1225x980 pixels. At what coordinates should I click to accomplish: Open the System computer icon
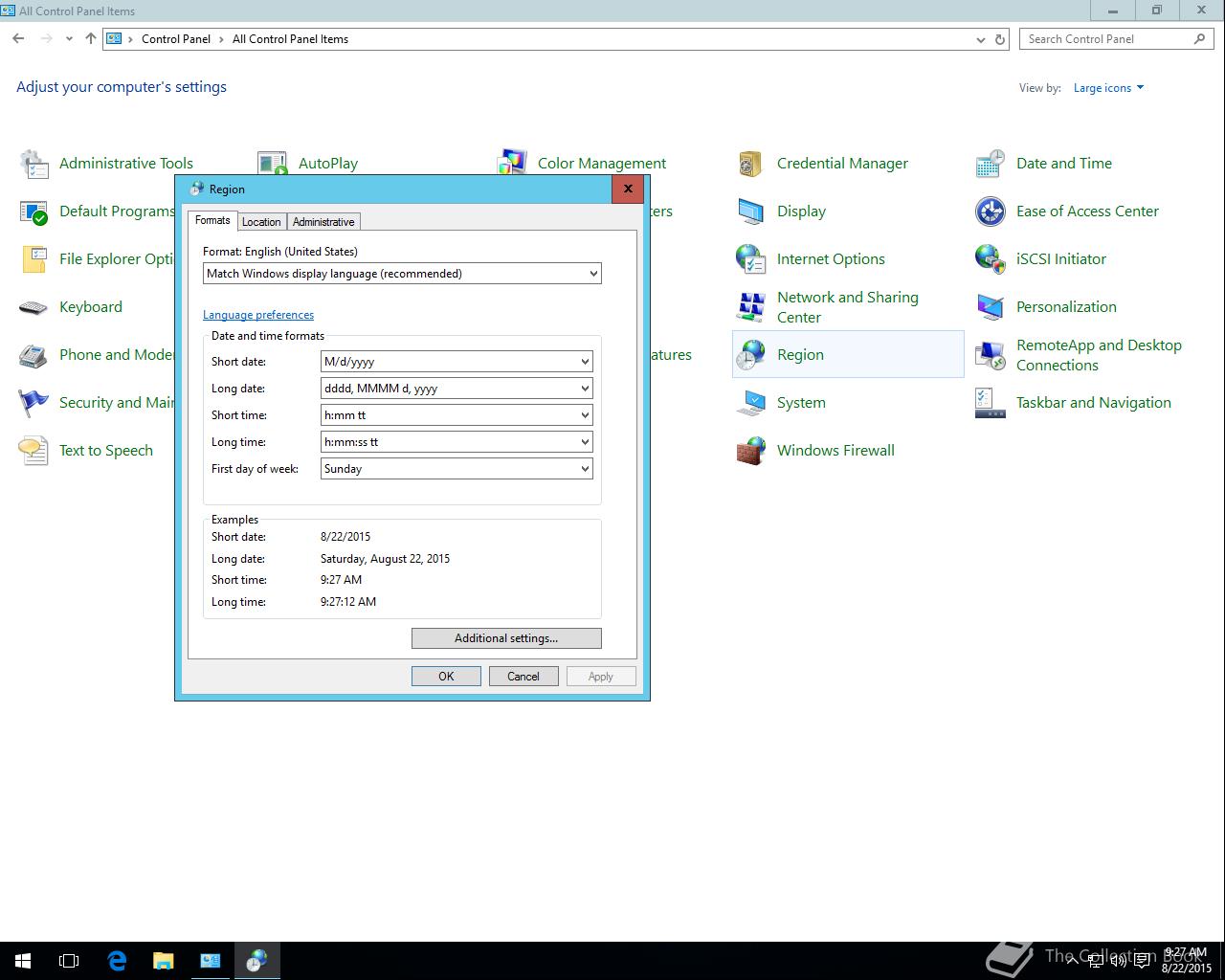tap(751, 403)
